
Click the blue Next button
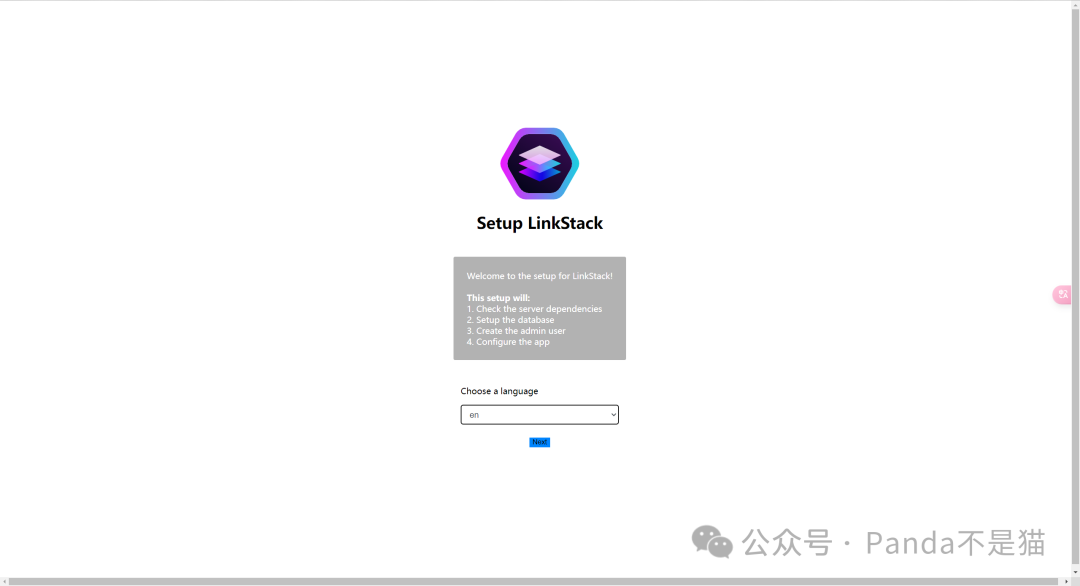coord(539,442)
